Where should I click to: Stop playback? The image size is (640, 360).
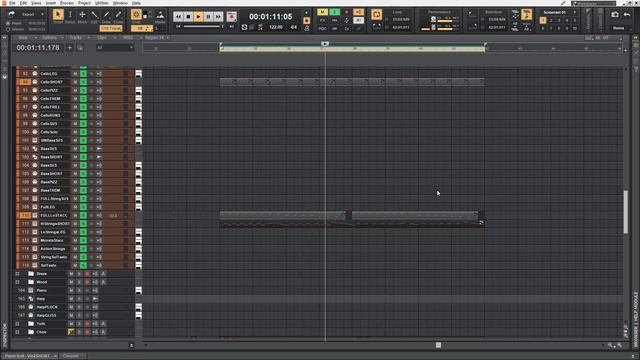pyautogui.click(x=188, y=17)
